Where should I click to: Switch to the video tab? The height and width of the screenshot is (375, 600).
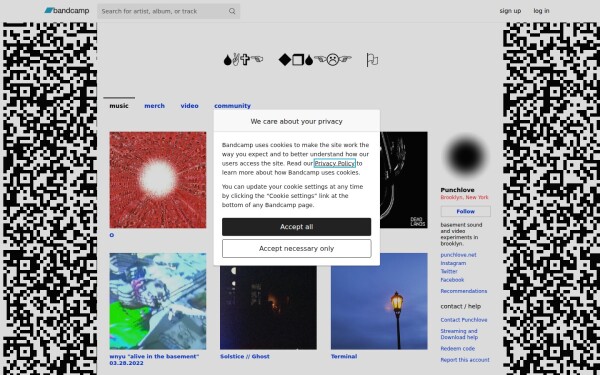(189, 106)
